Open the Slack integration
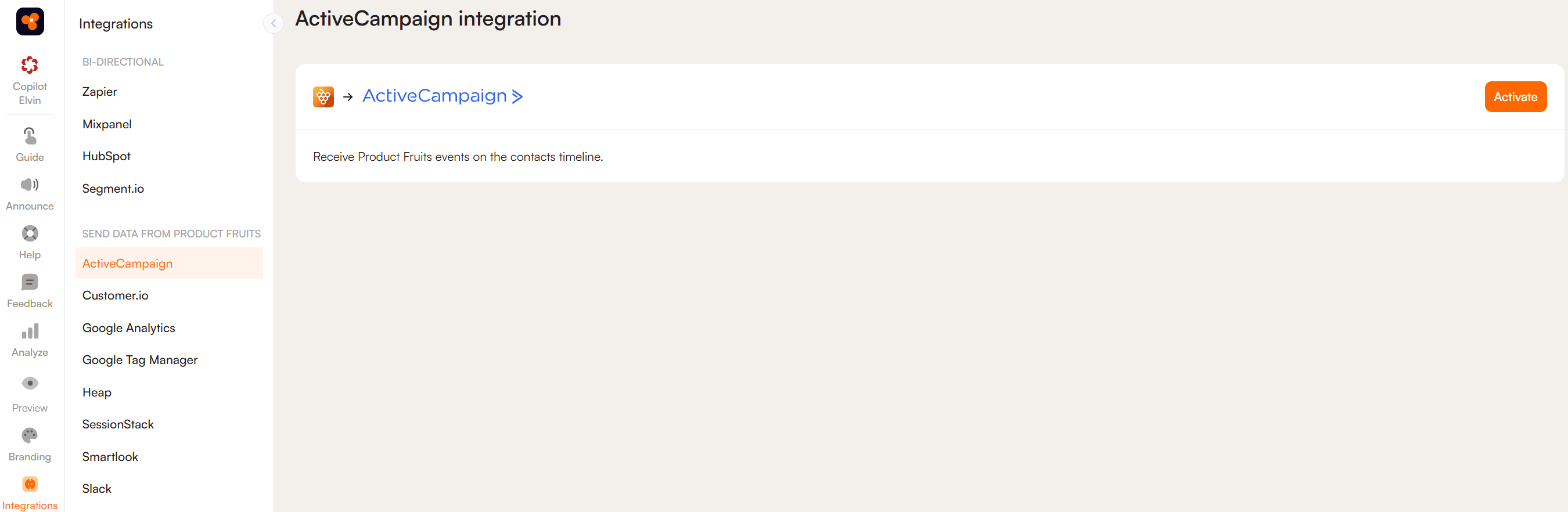This screenshot has width=1568, height=512. tap(97, 489)
